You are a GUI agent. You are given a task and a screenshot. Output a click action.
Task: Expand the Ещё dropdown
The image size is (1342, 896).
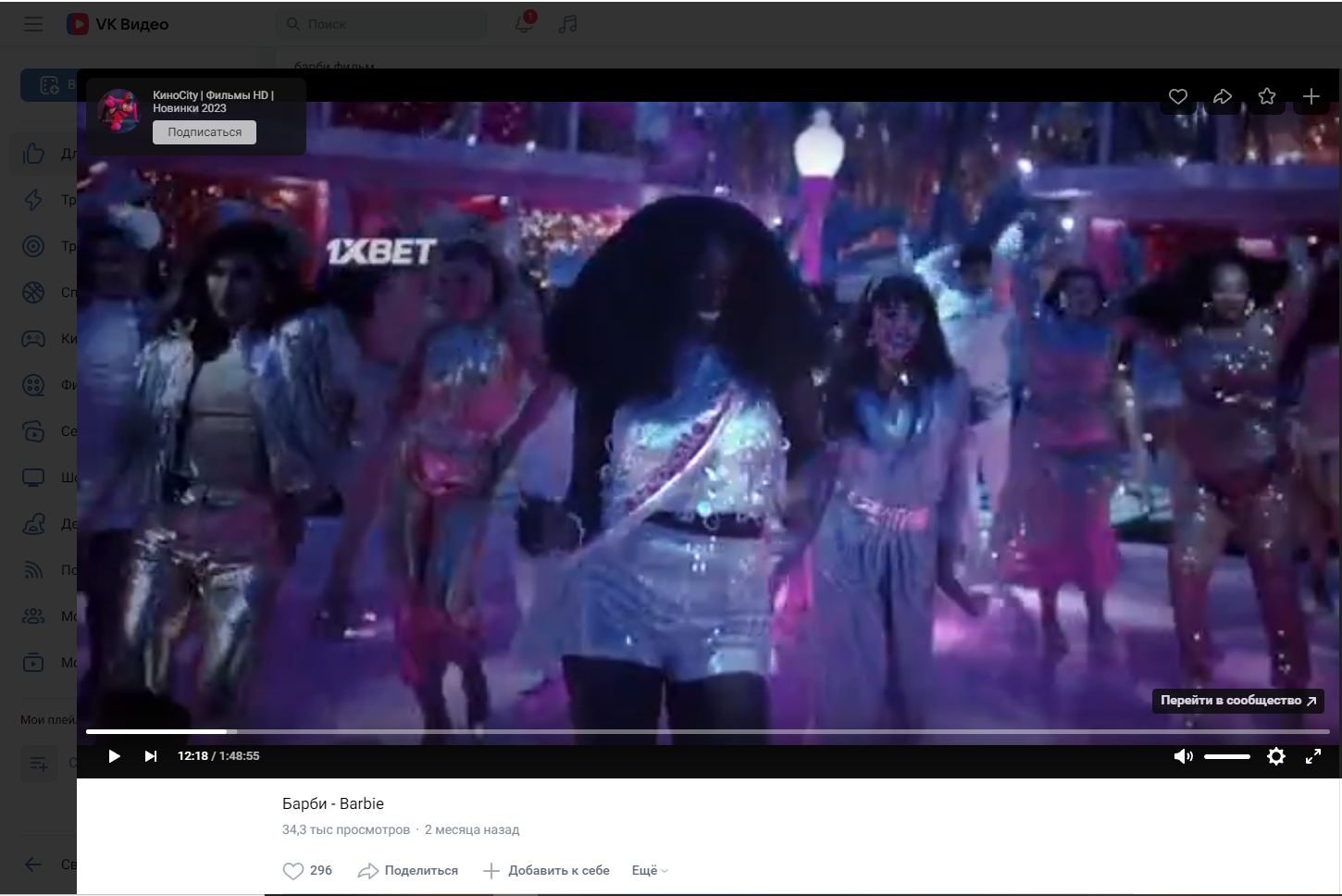click(650, 870)
